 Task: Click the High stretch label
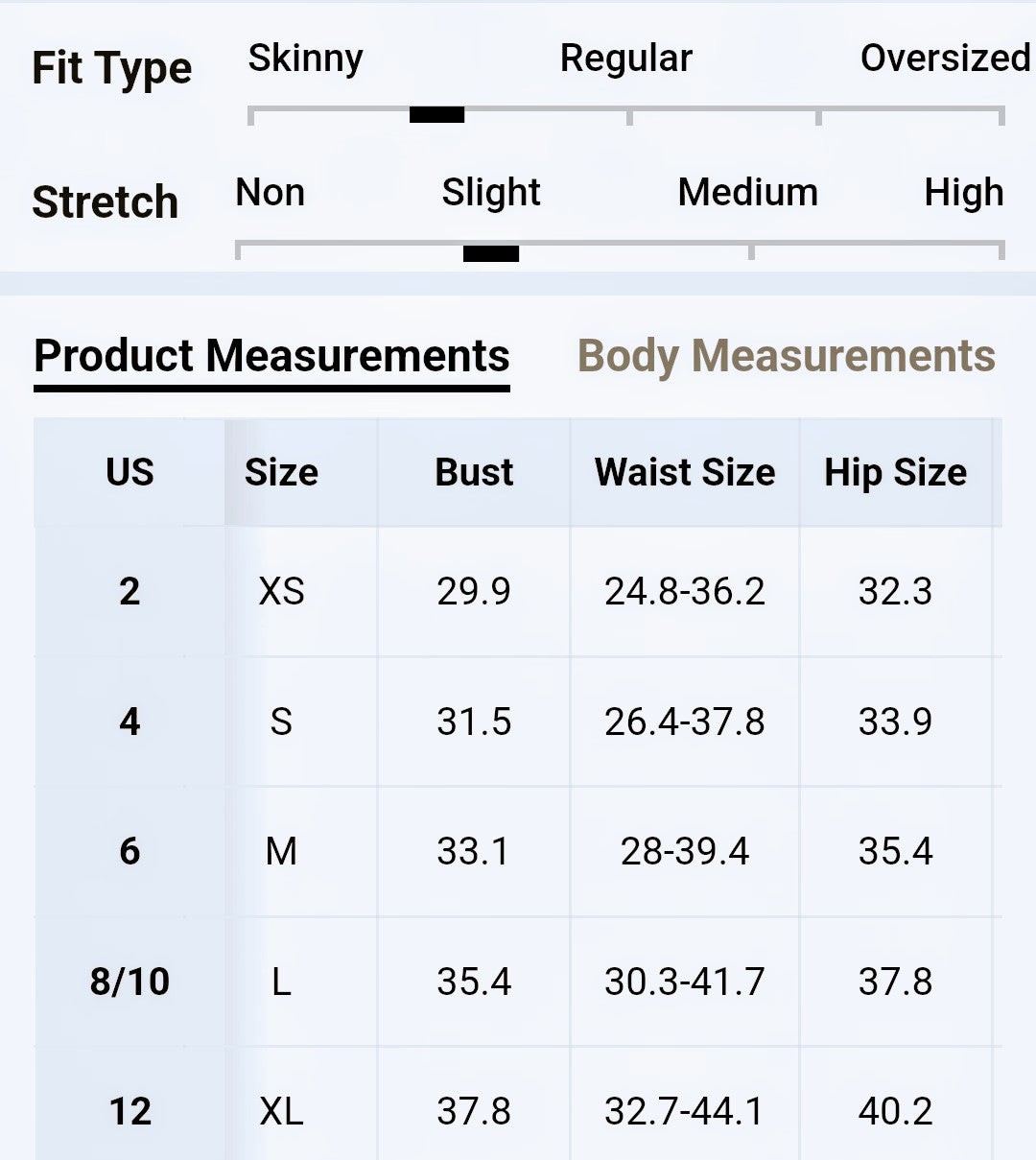(963, 193)
